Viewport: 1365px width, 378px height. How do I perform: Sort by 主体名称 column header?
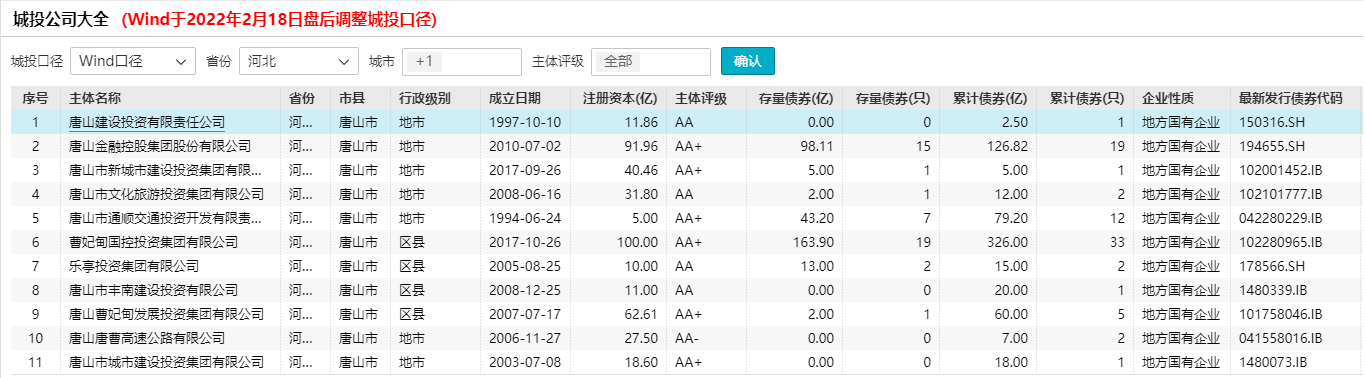point(95,98)
